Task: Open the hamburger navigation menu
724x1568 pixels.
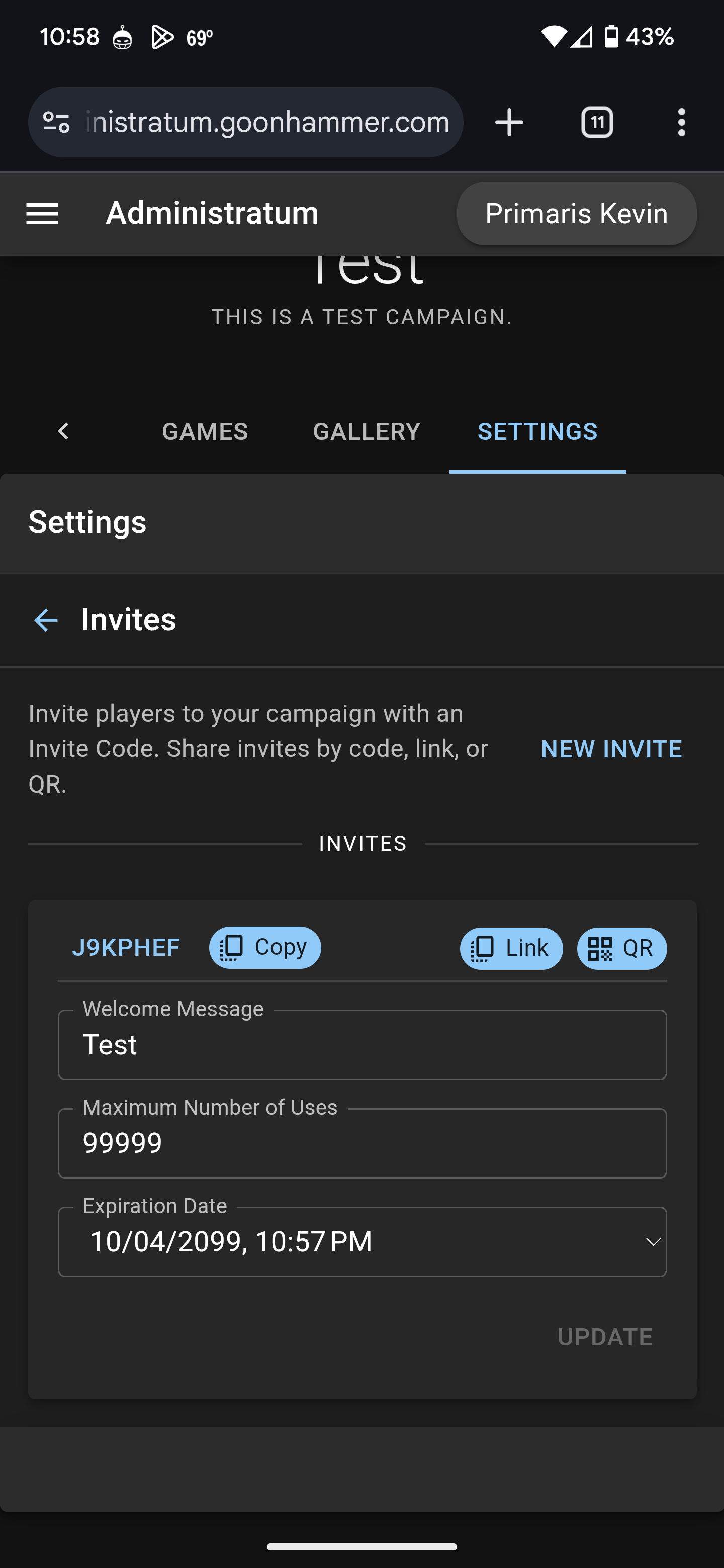Action: click(x=42, y=214)
